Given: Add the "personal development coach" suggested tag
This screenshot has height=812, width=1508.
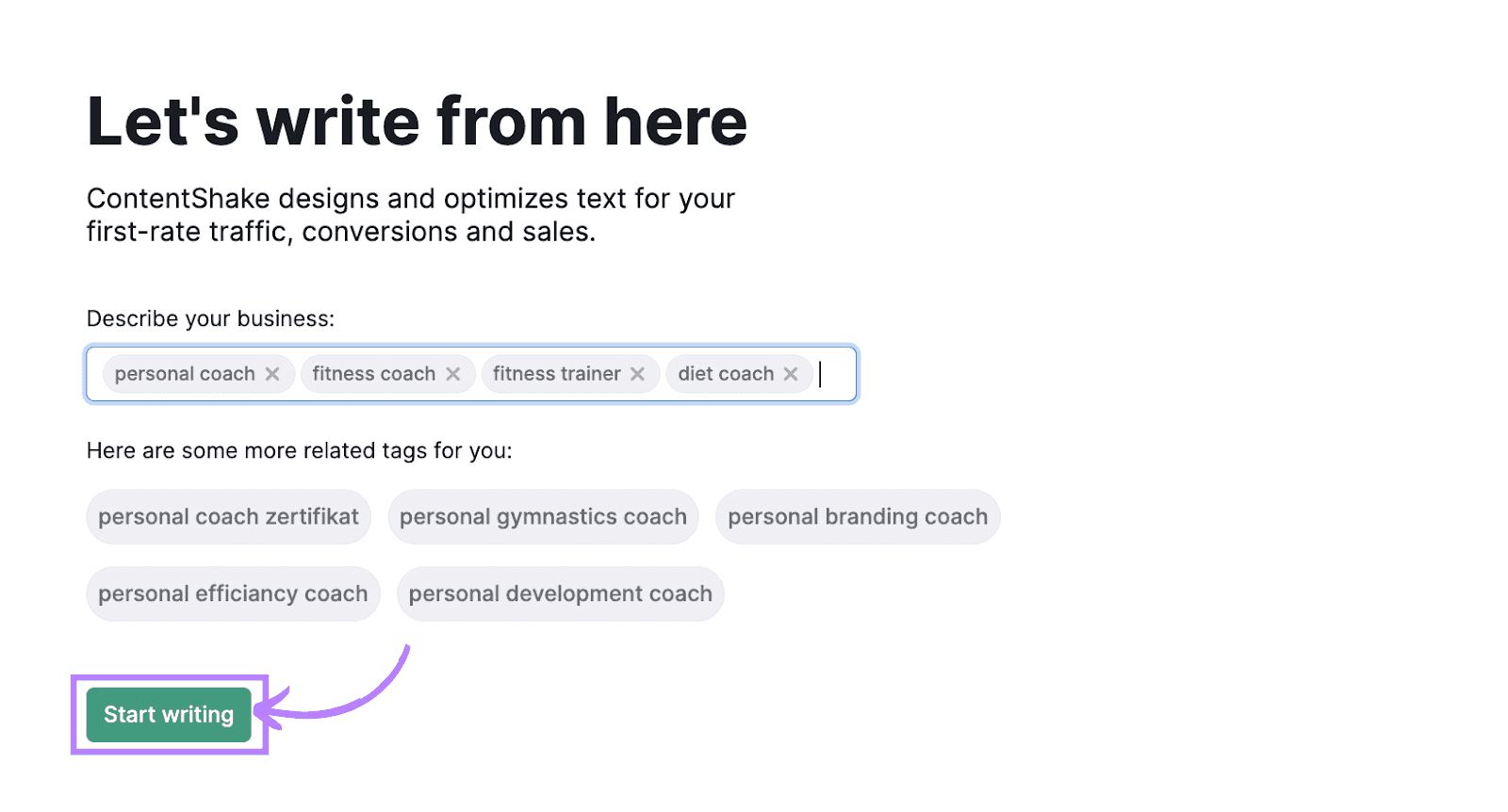Looking at the screenshot, I should tap(560, 593).
